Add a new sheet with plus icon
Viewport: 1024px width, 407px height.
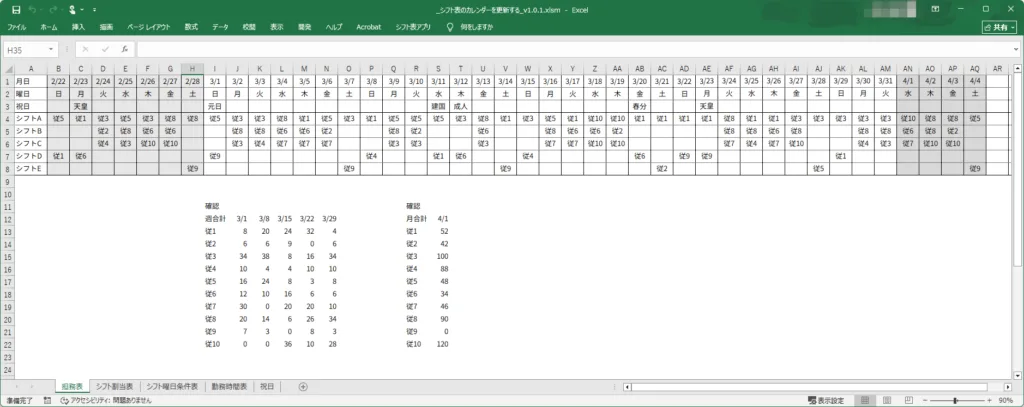click(303, 386)
